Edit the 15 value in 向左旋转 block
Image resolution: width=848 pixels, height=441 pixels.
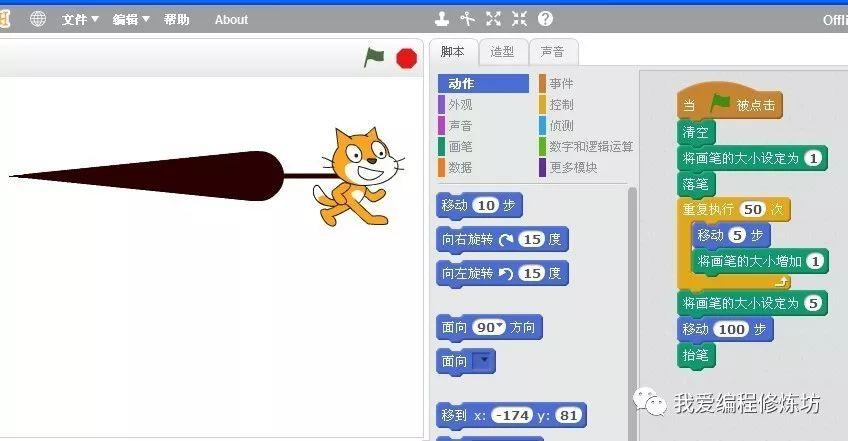[x=531, y=273]
